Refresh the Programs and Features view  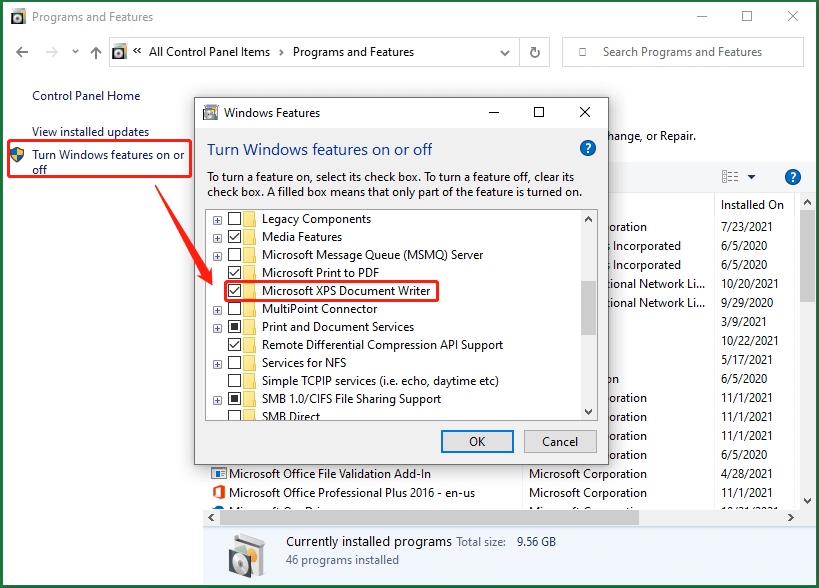point(534,52)
